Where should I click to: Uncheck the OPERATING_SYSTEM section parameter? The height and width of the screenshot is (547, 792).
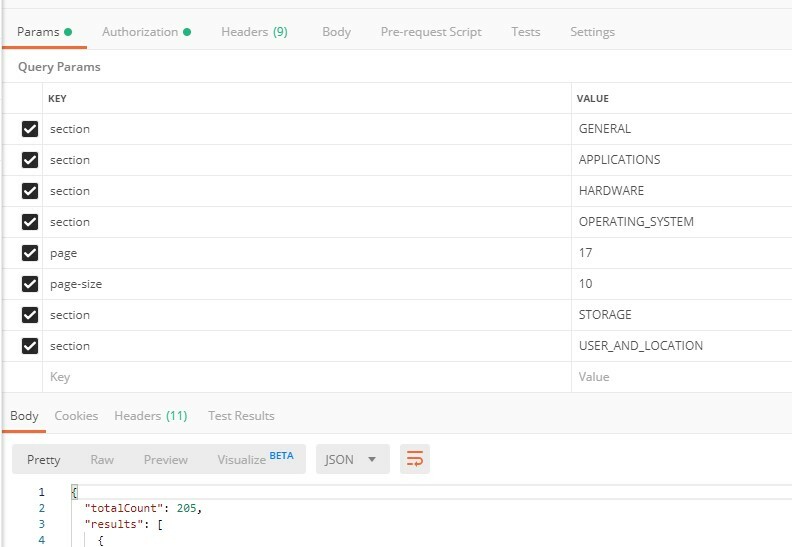(x=30, y=222)
